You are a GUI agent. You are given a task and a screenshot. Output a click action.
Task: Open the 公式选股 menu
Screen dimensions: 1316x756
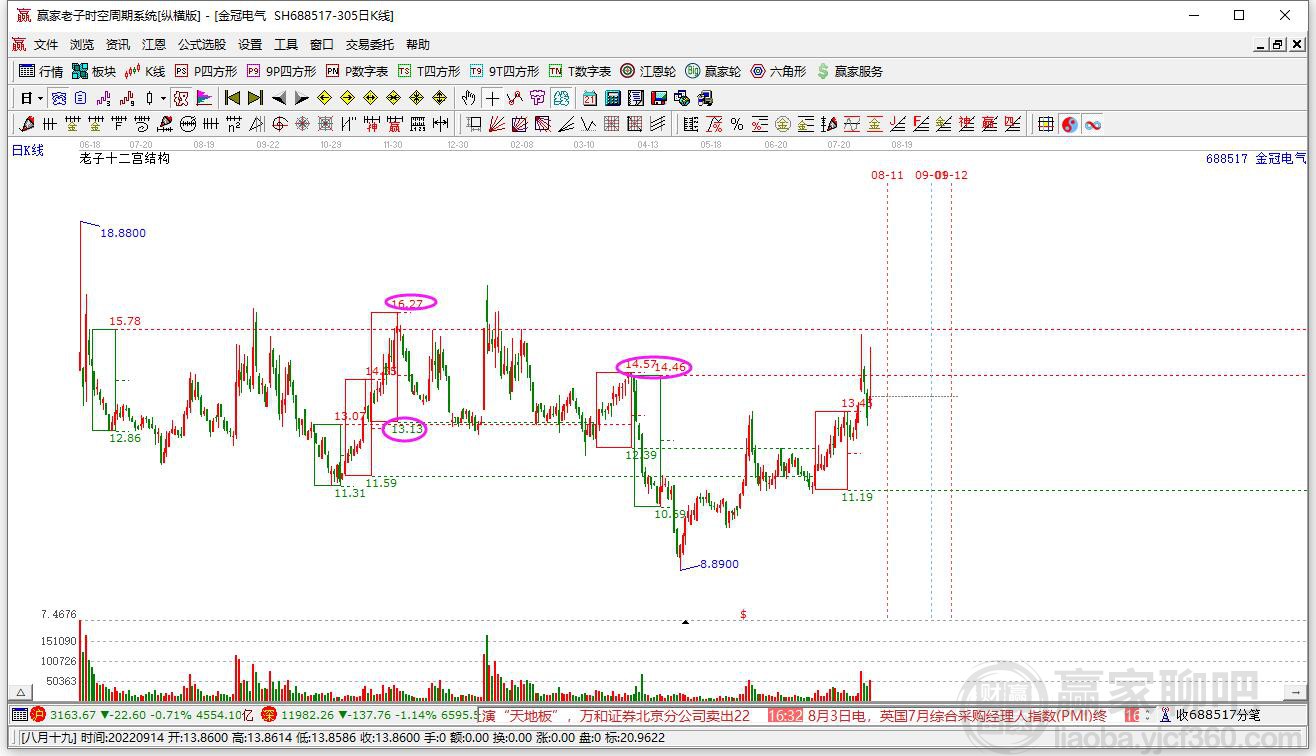[x=202, y=44]
